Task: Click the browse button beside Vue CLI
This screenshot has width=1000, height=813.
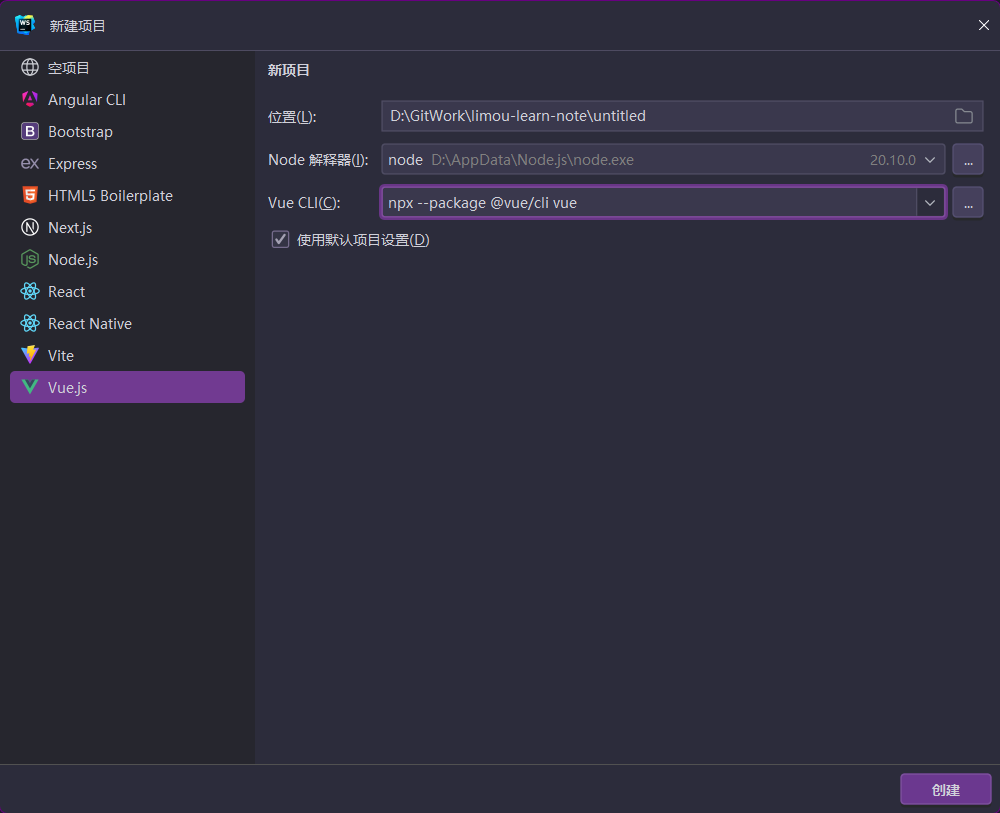Action: click(x=967, y=203)
